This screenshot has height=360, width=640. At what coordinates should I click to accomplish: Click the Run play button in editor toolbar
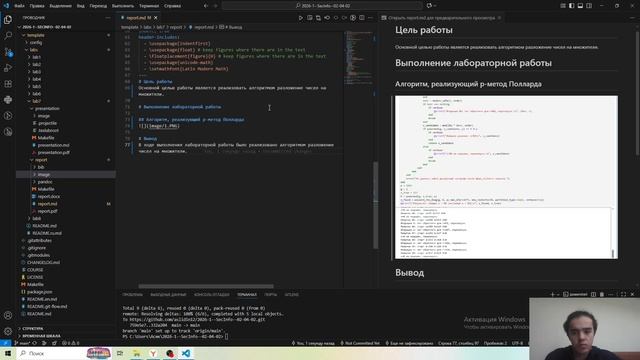(x=301, y=18)
